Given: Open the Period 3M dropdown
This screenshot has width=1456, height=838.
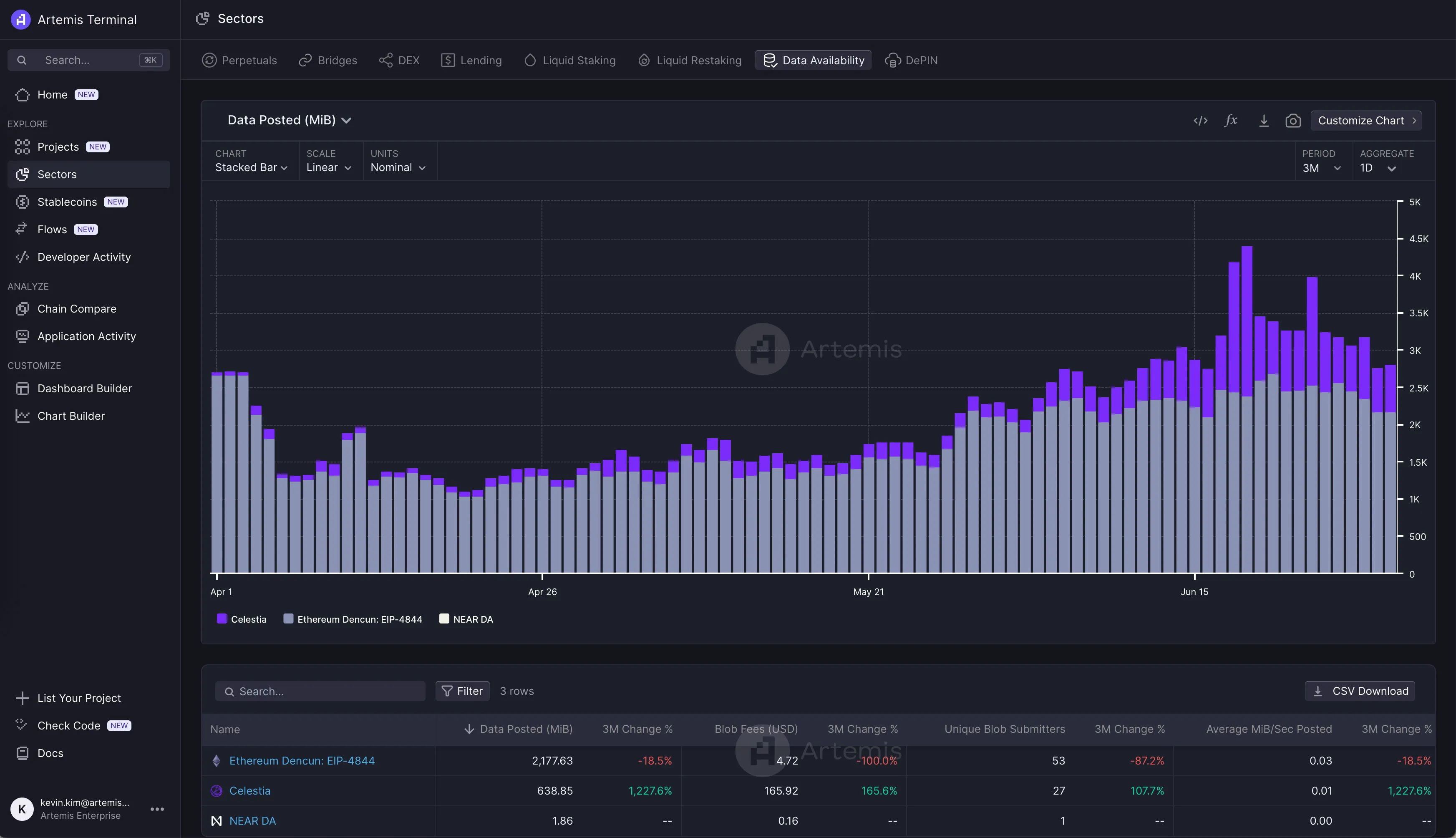Looking at the screenshot, I should click(x=1321, y=168).
